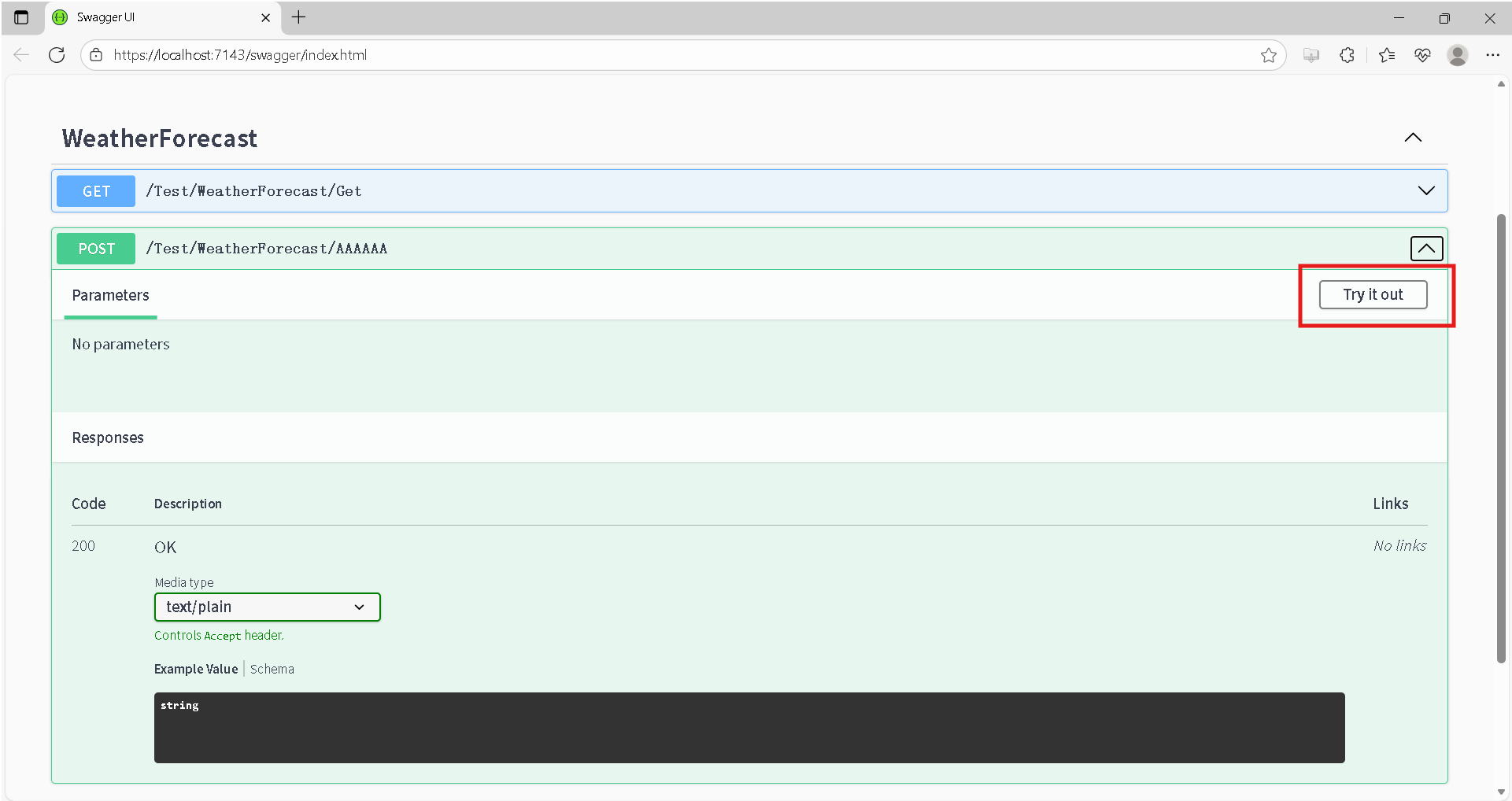The width and height of the screenshot is (1512, 801).
Task: Click the Code column header
Action: tap(88, 504)
